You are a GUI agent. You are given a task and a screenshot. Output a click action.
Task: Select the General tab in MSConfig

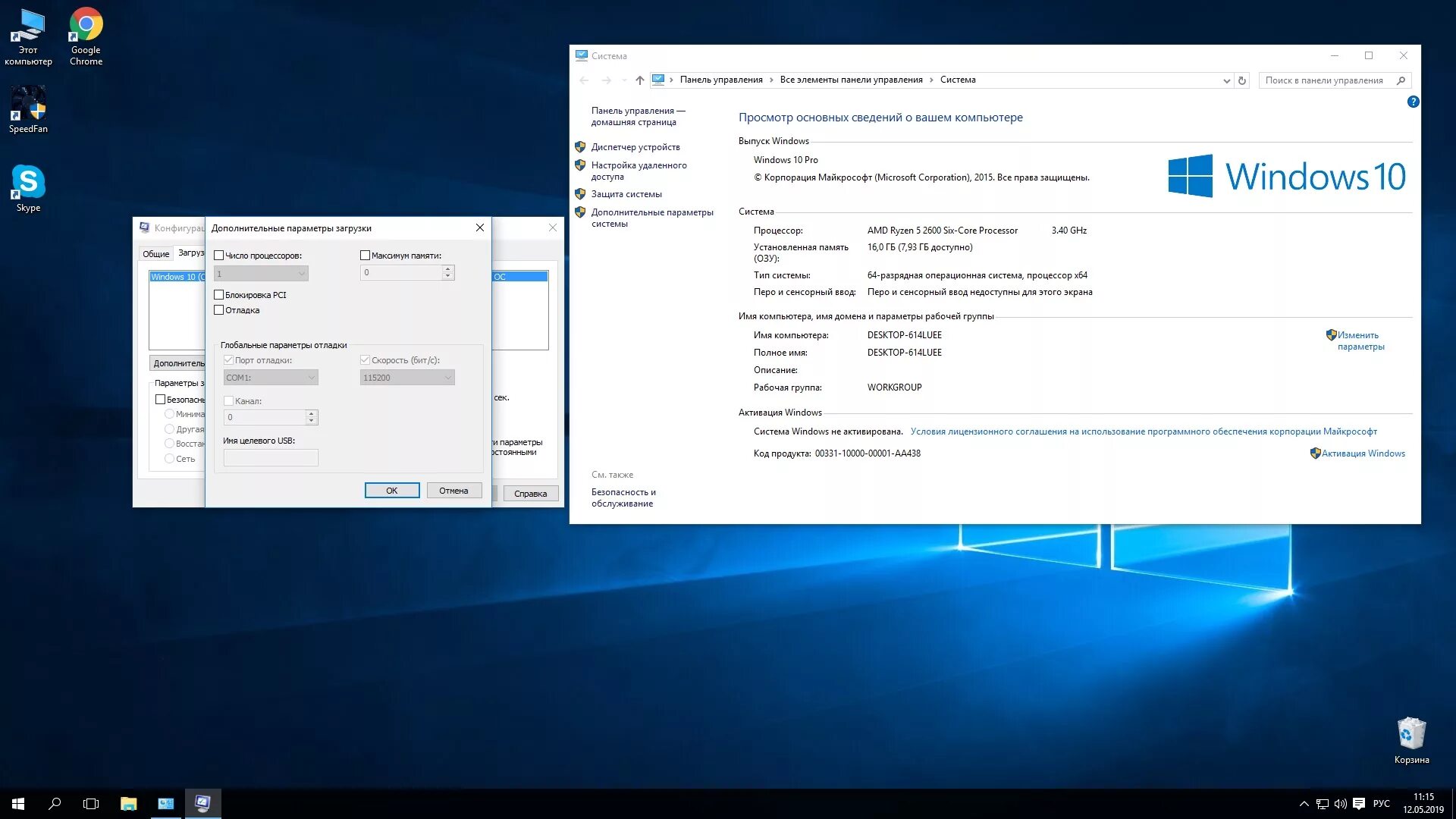[x=156, y=252]
